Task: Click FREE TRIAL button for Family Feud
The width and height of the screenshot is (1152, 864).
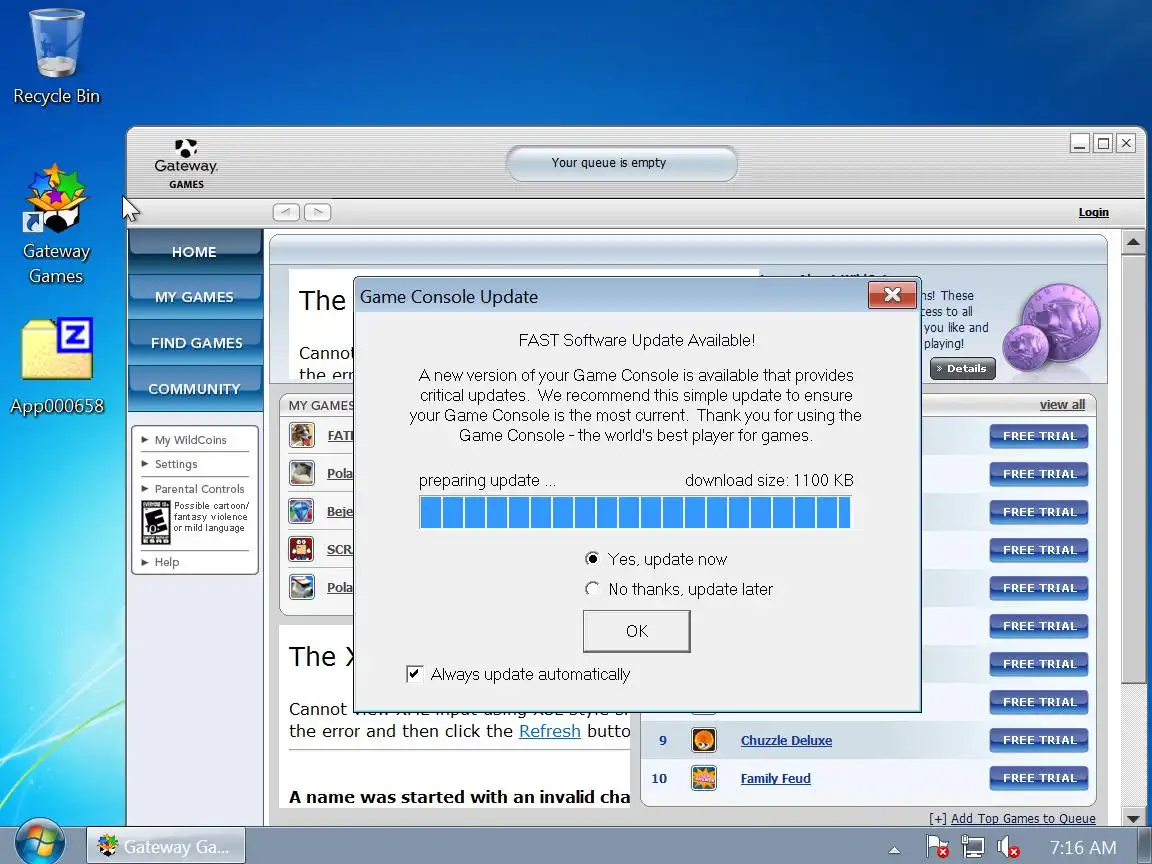Action: click(1039, 778)
